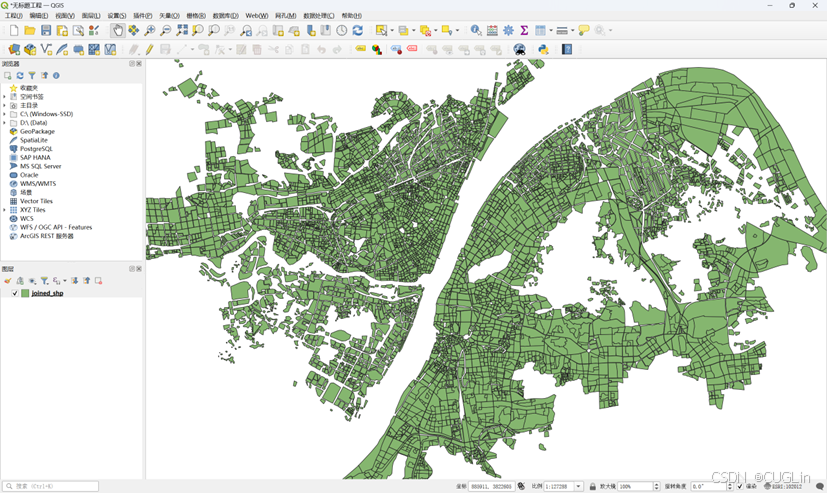This screenshot has height=493, width=827.
Task: Open dropdown arrow next to attribute table grid icon
Action: pos(551,31)
